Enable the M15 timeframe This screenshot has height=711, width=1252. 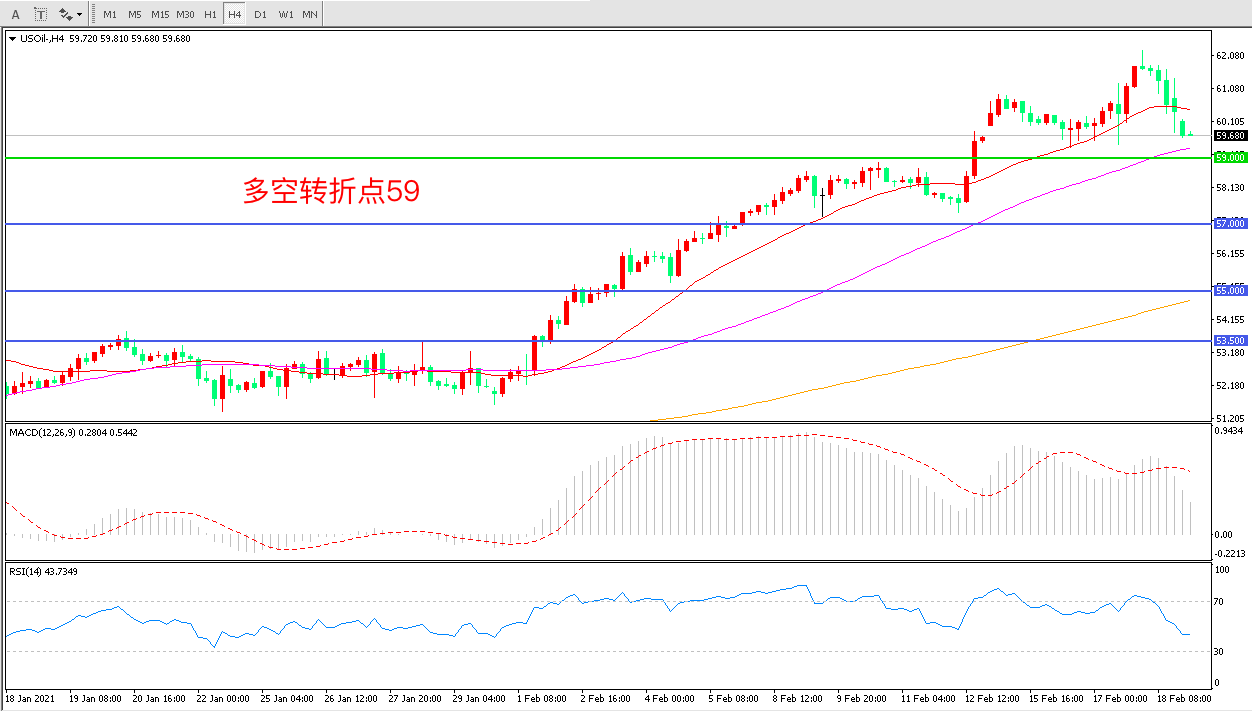(x=160, y=15)
